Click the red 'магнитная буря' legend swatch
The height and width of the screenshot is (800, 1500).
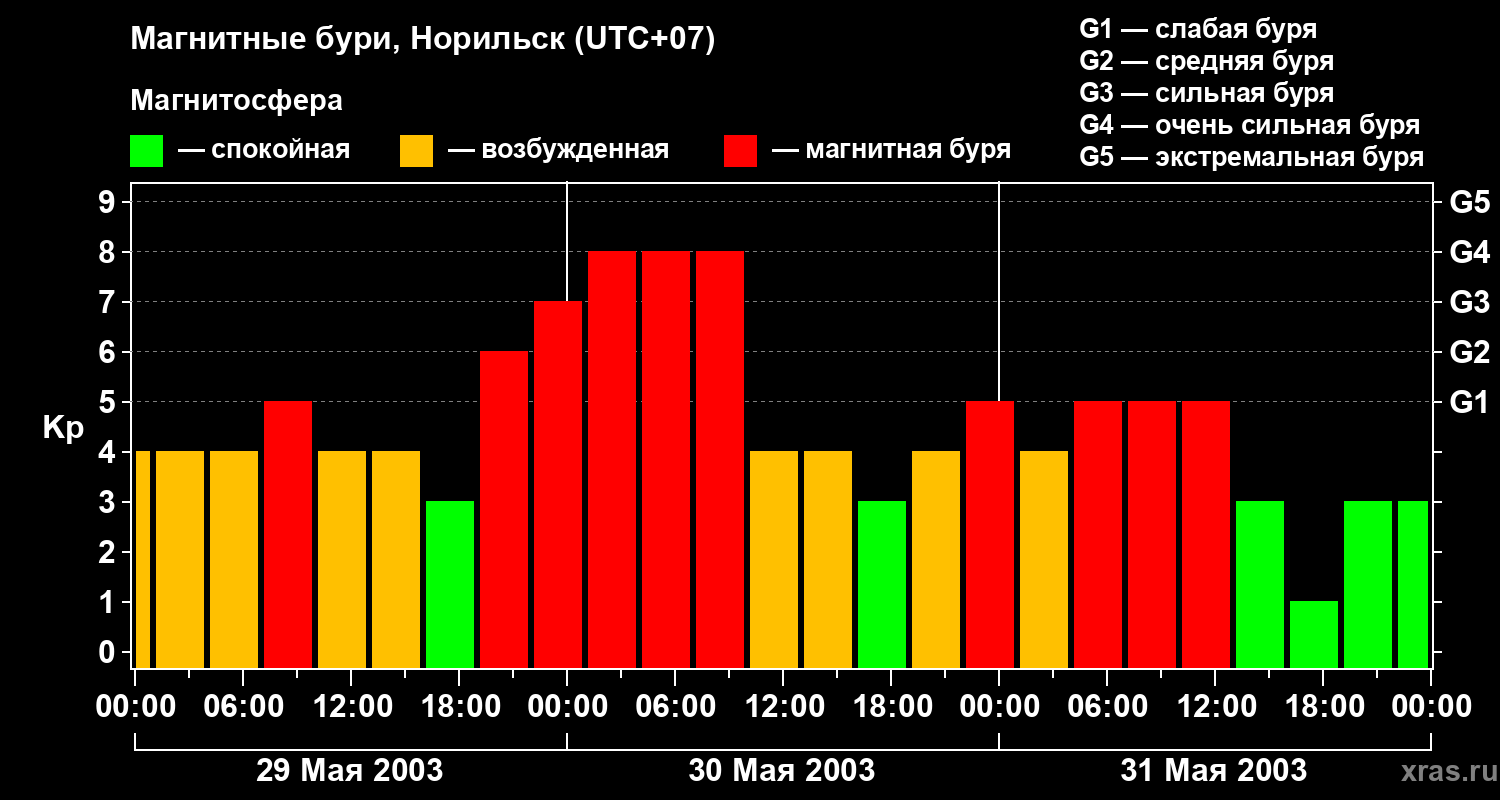coord(740,151)
